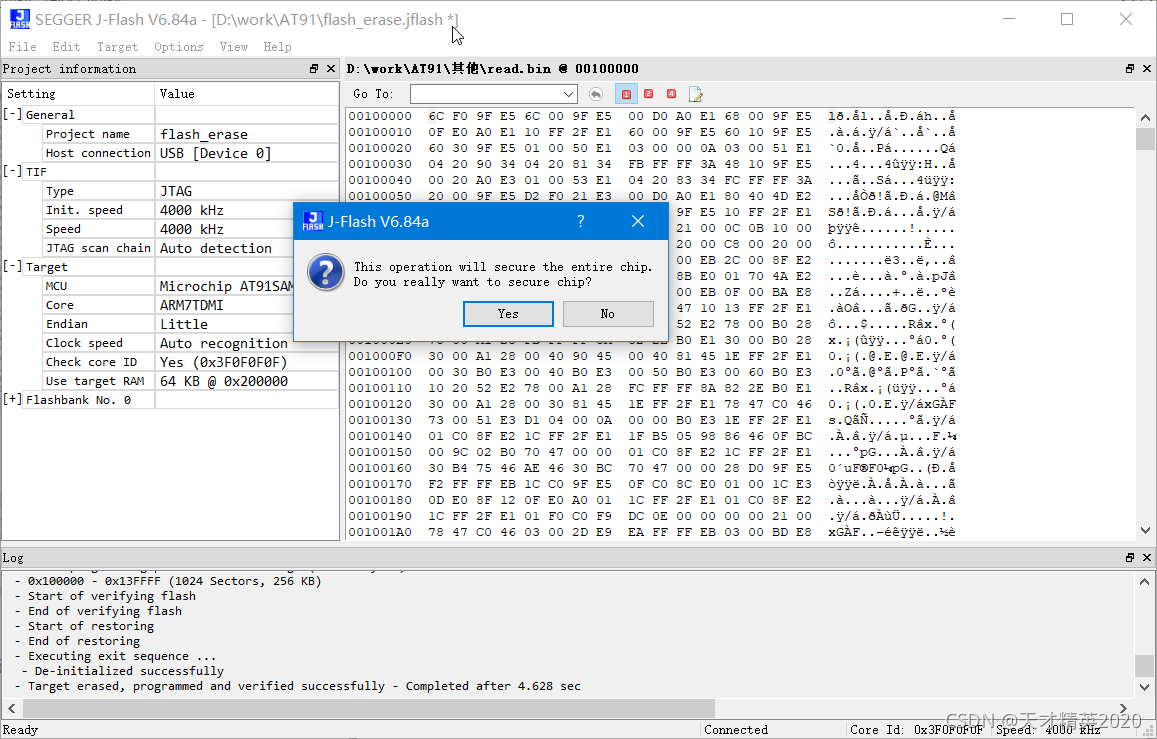Click hex row address 00100000
The width and height of the screenshot is (1157, 739).
(x=380, y=116)
